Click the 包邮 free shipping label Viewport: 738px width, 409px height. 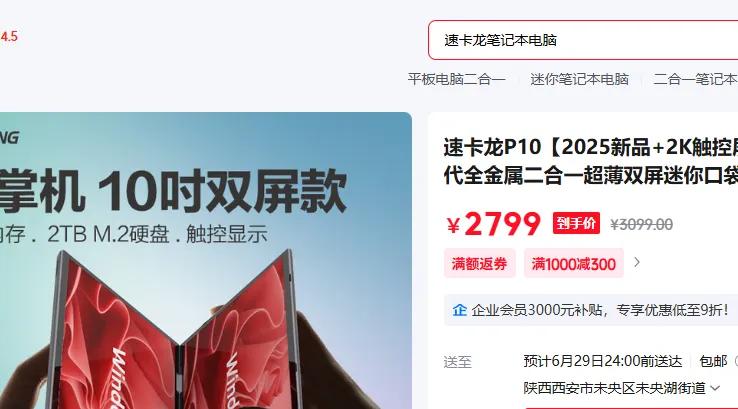pyautogui.click(x=713, y=361)
